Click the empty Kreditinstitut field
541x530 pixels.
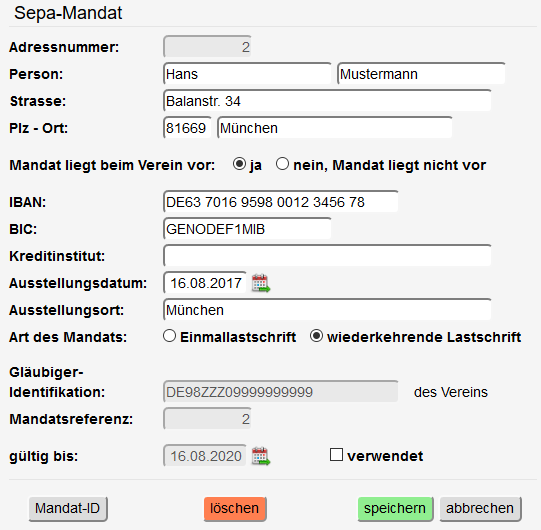click(x=327, y=256)
